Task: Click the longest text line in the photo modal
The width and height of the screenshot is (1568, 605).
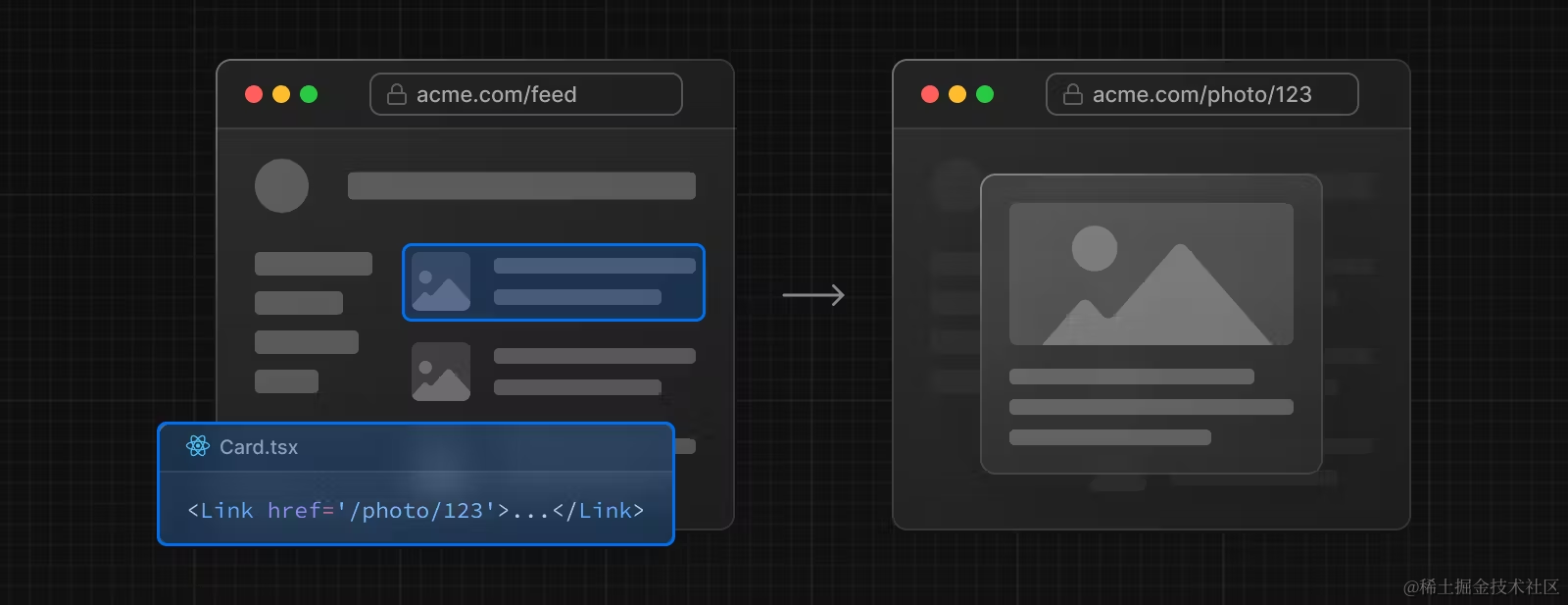Action: click(1151, 407)
